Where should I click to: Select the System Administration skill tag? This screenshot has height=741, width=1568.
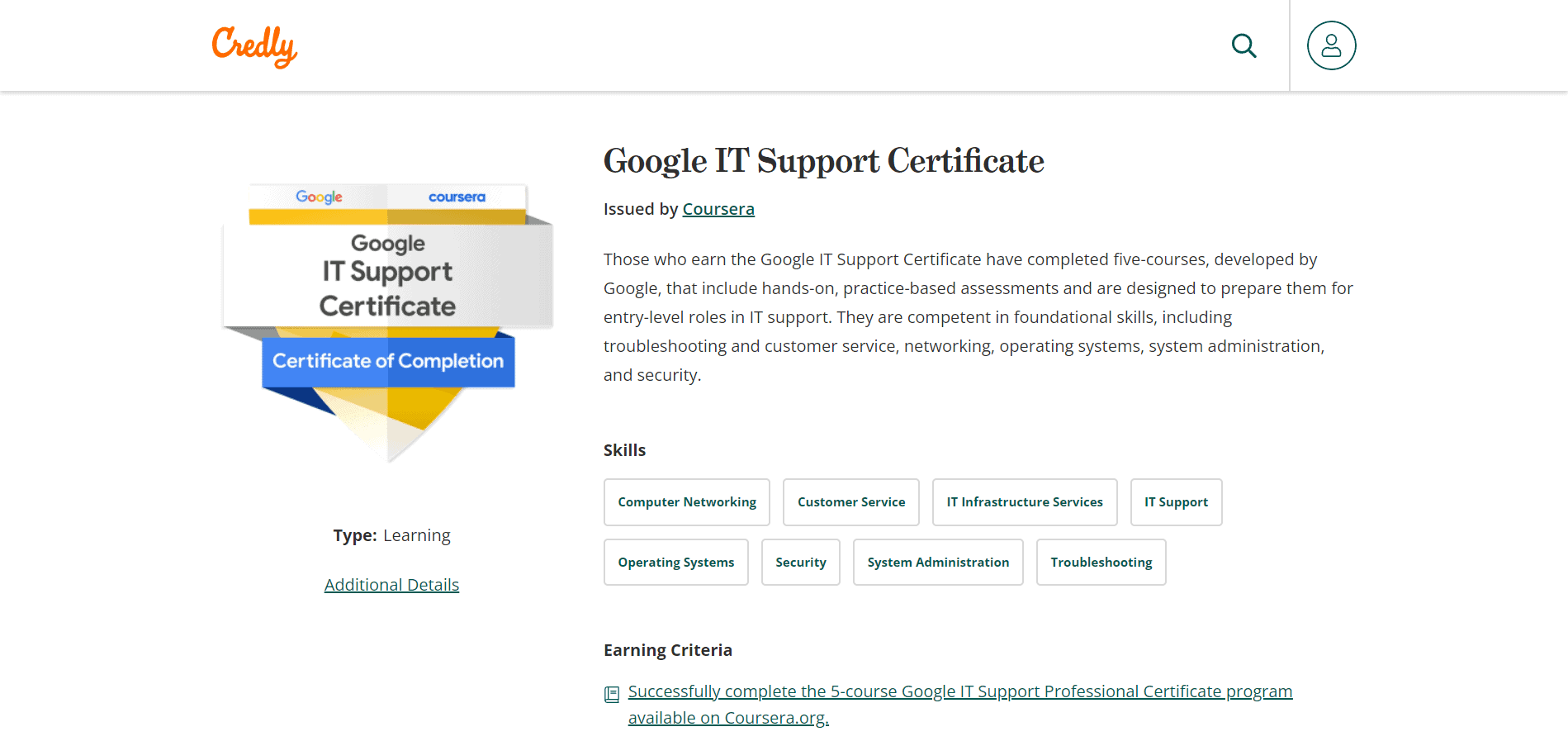(x=938, y=563)
